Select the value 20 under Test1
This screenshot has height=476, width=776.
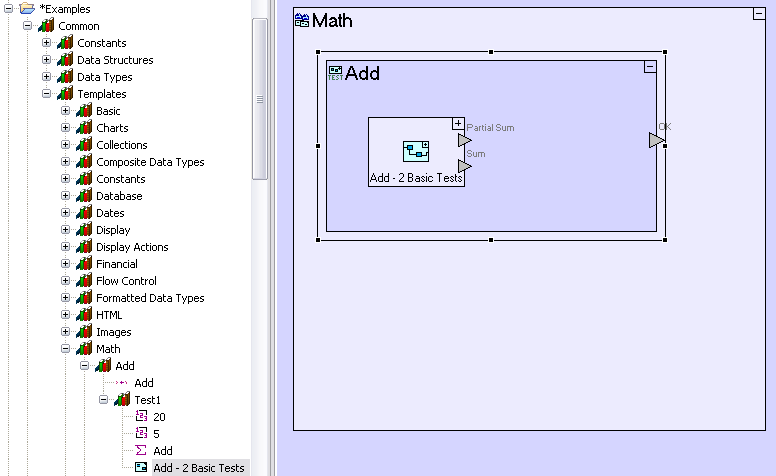coord(159,417)
